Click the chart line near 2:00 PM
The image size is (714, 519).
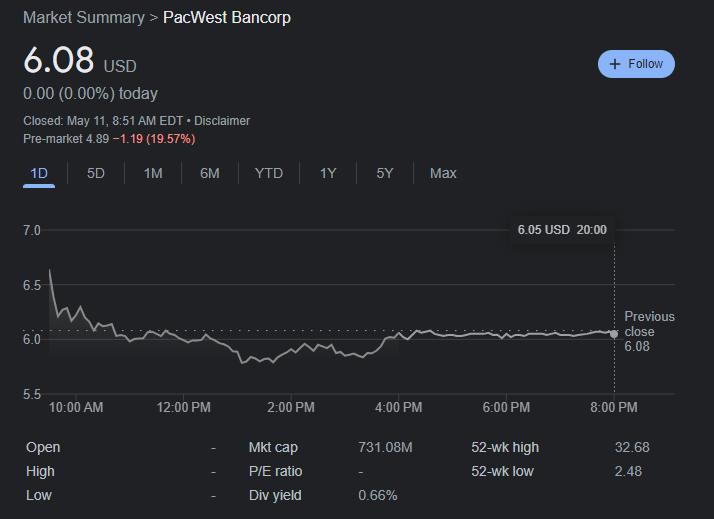point(292,352)
